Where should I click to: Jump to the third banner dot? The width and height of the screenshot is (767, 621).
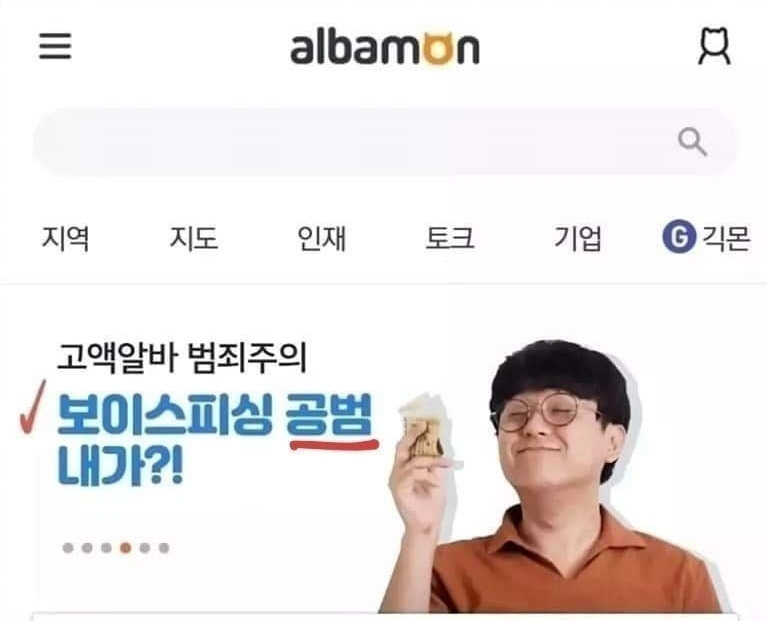pyautogui.click(x=106, y=548)
